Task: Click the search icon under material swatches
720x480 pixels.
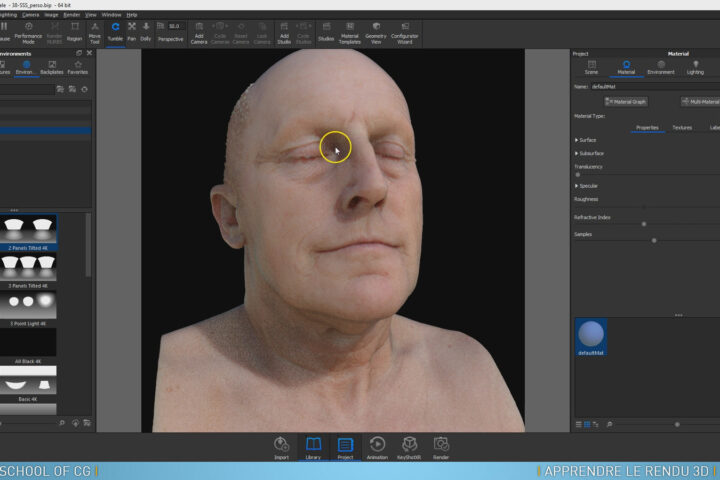Action: (609, 424)
